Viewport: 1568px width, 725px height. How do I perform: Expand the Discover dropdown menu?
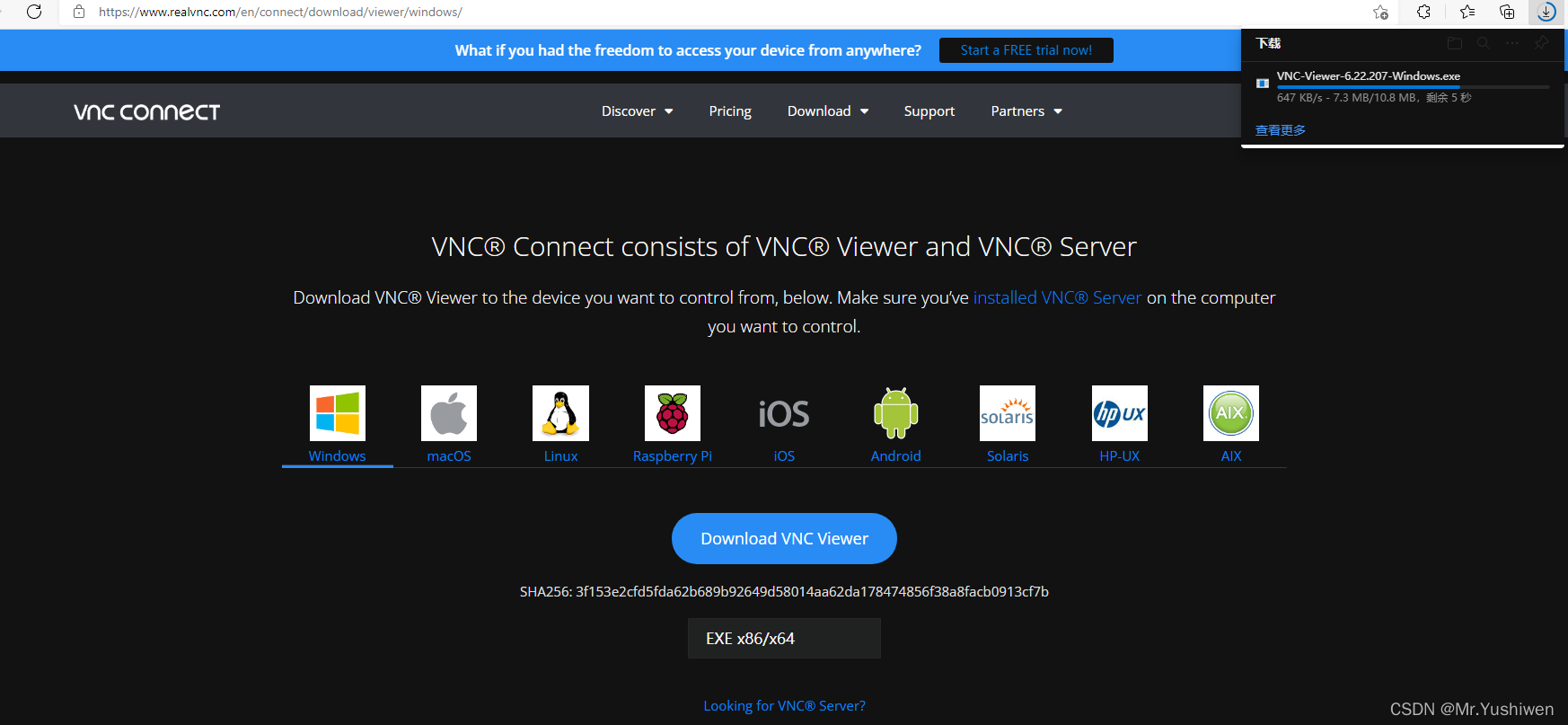(637, 111)
